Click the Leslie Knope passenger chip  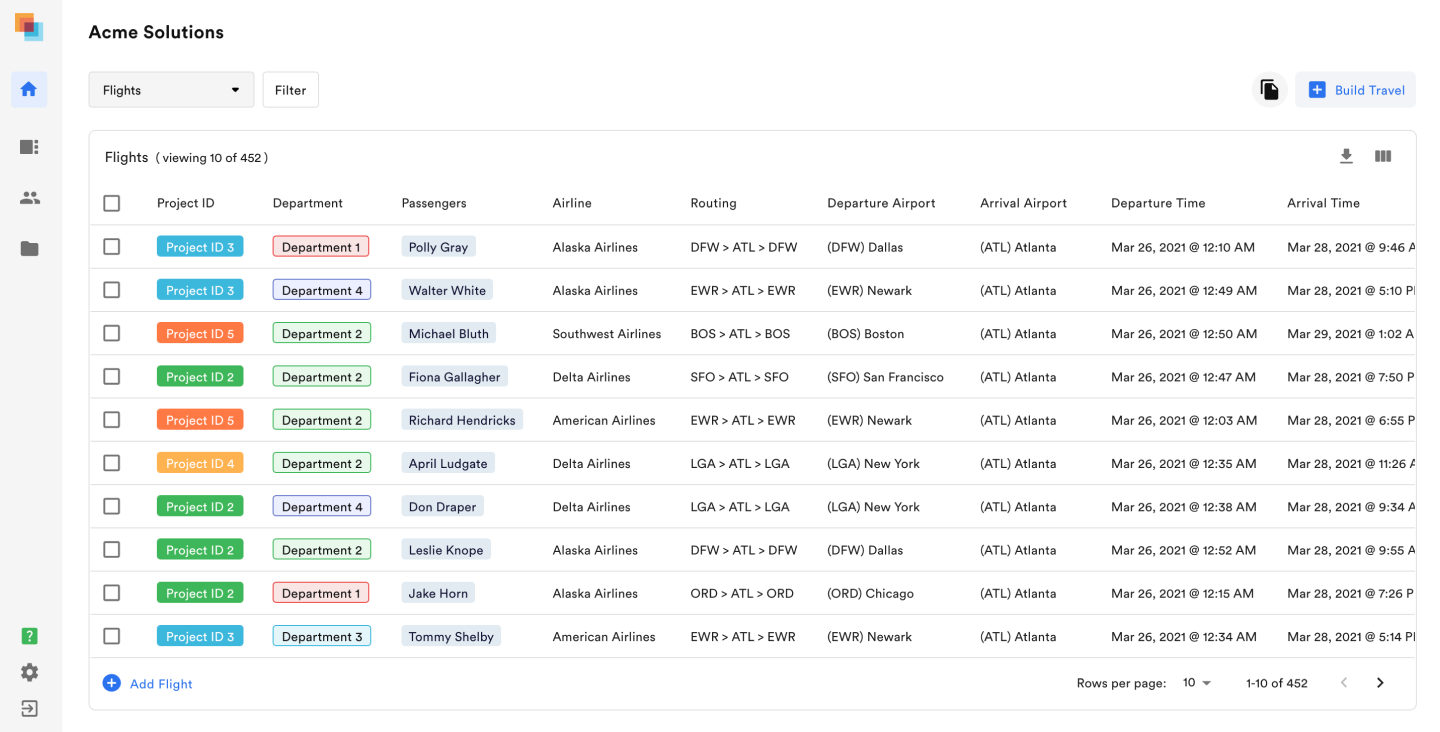pos(446,550)
